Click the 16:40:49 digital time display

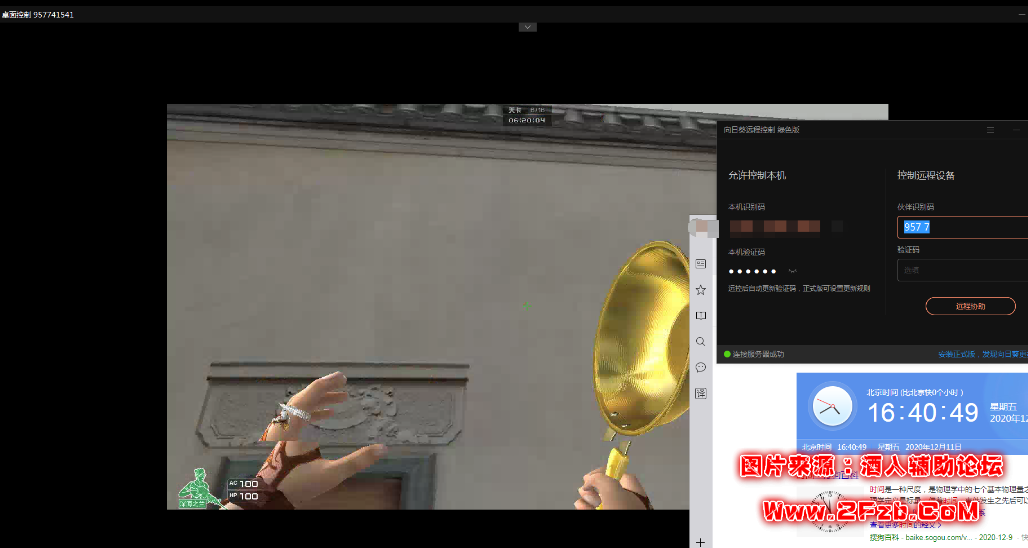click(x=922, y=413)
